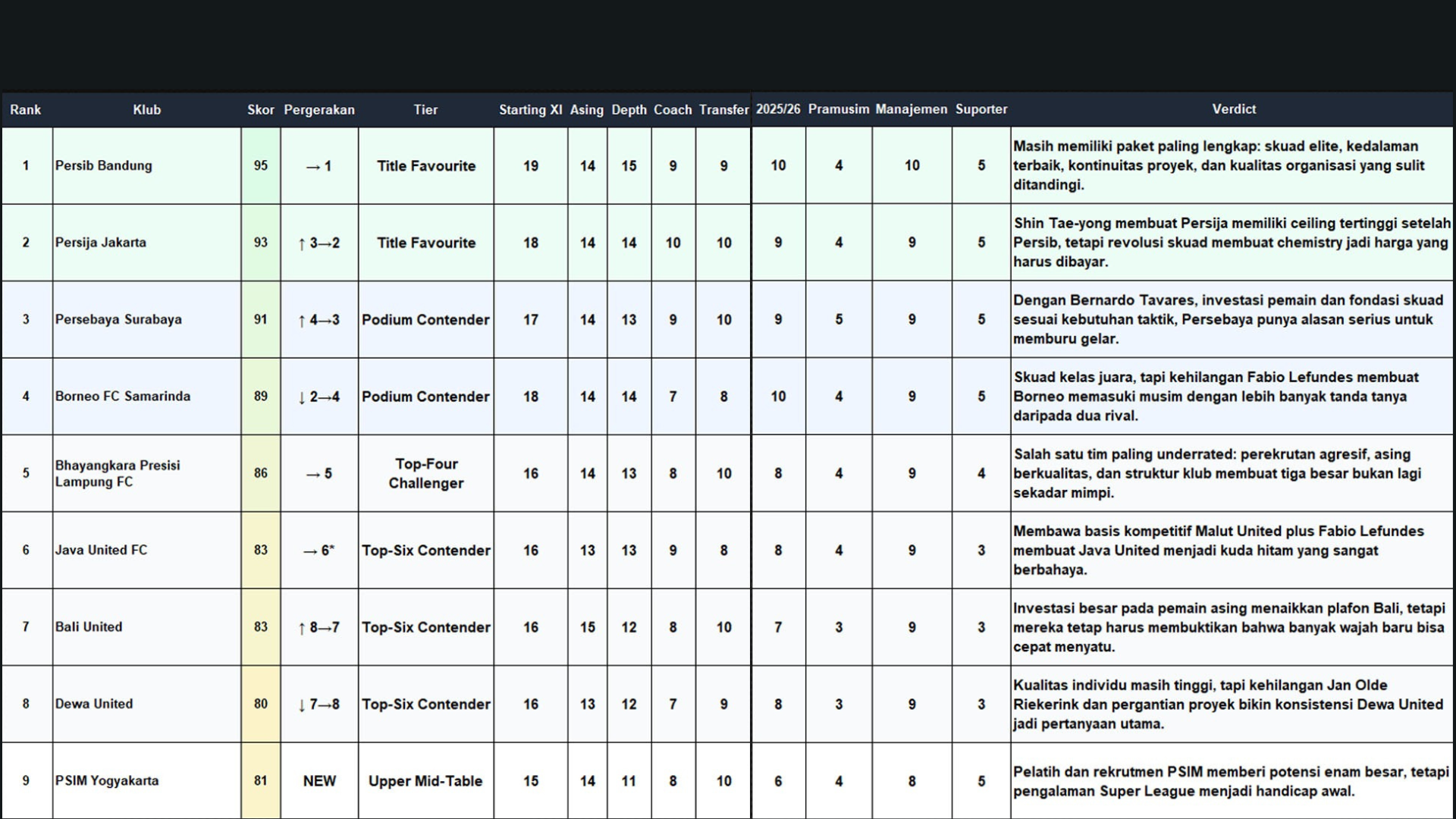
Task: Click Persebaya's Starting XI value 17
Action: point(531,319)
